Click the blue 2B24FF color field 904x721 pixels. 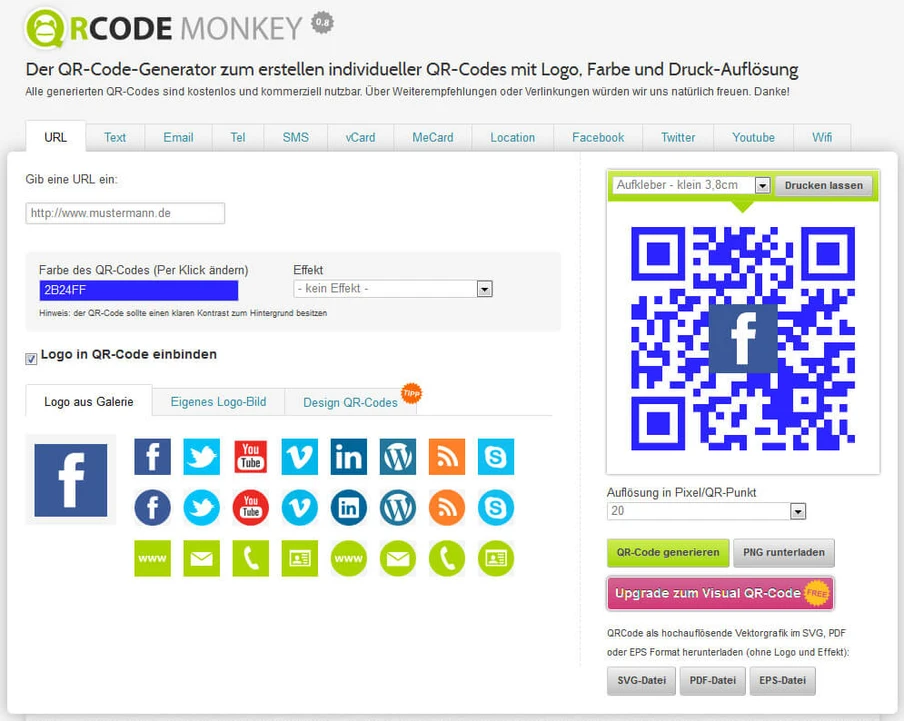click(x=138, y=290)
